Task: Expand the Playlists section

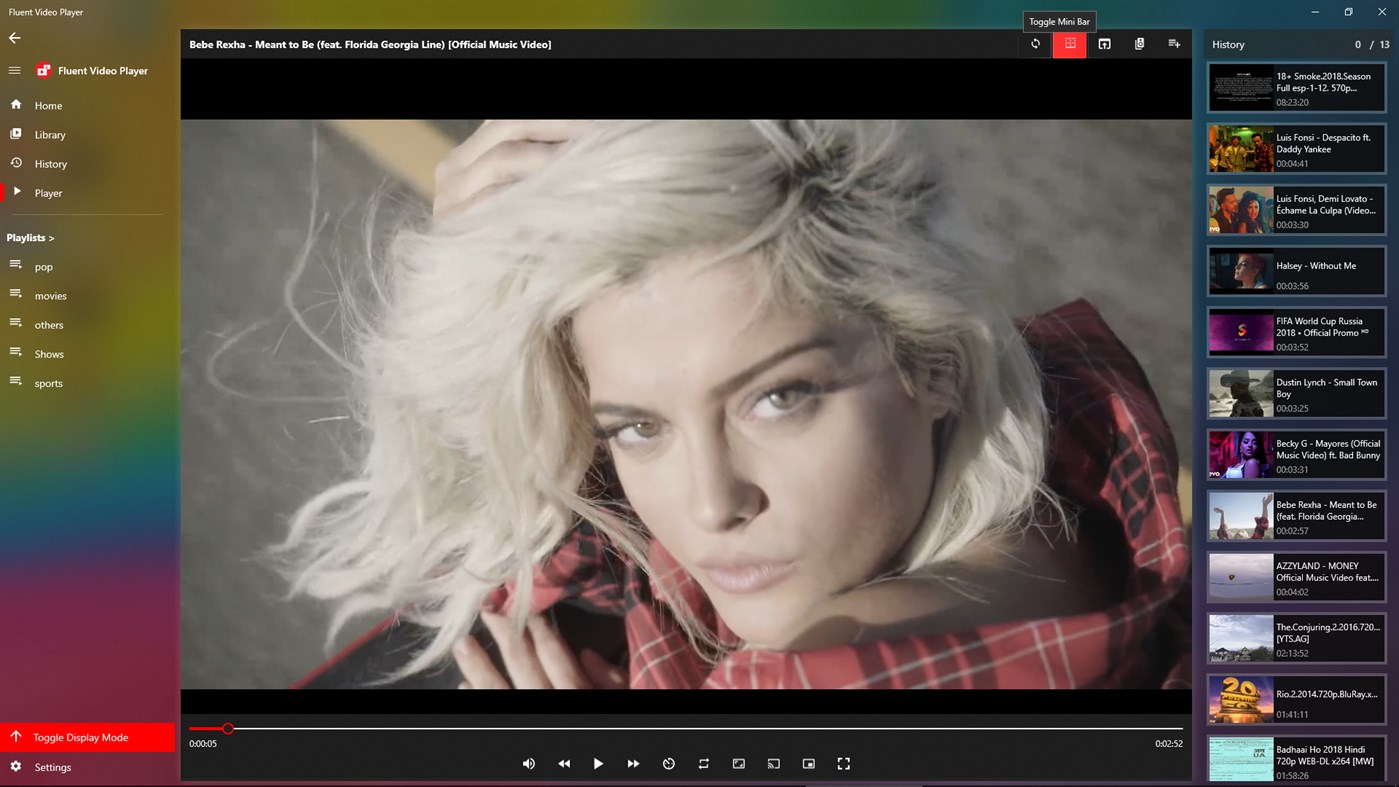Action: 30,237
